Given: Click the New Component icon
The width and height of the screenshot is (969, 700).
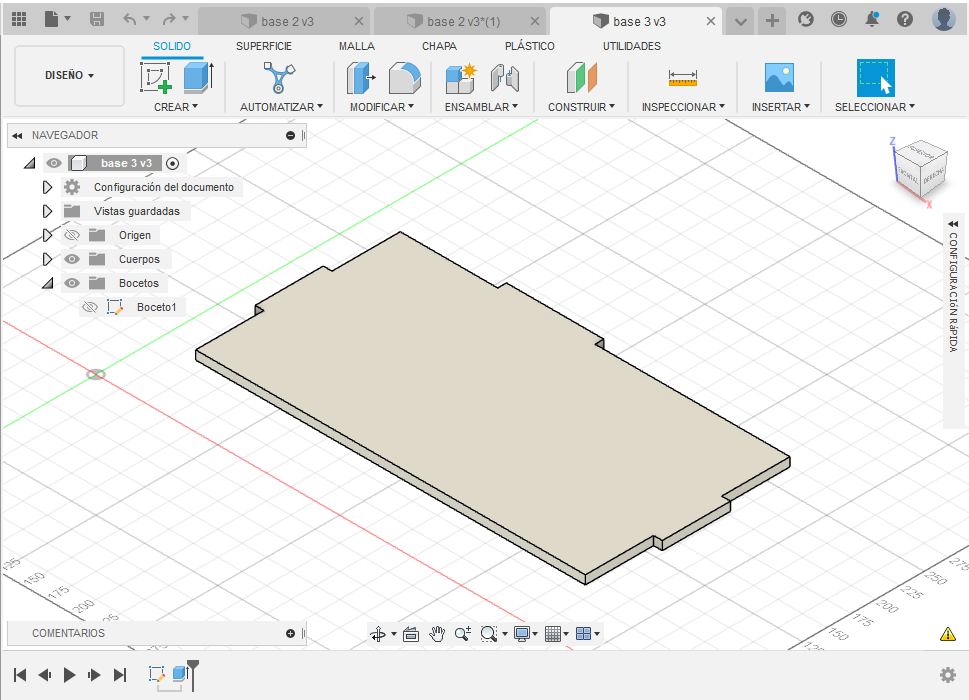Looking at the screenshot, I should point(461,77).
